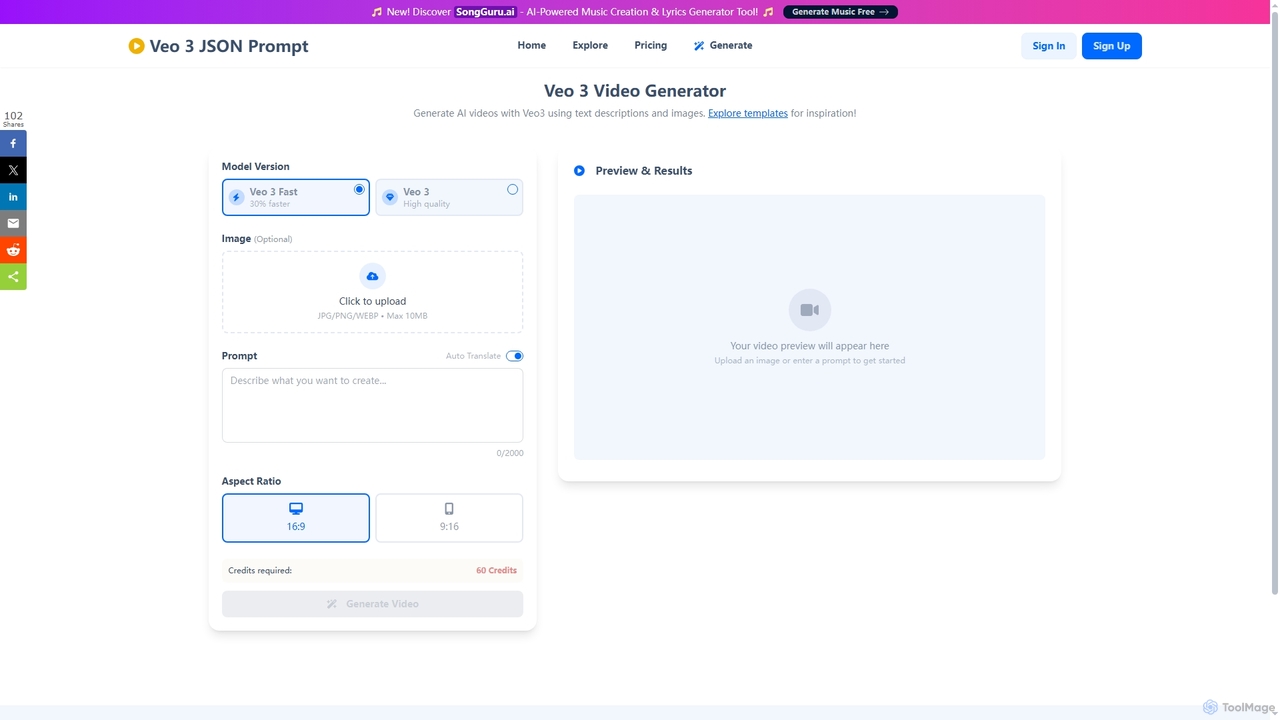This screenshot has width=1280, height=720.
Task: Share on LinkedIn via sidebar icon
Action: 13,197
